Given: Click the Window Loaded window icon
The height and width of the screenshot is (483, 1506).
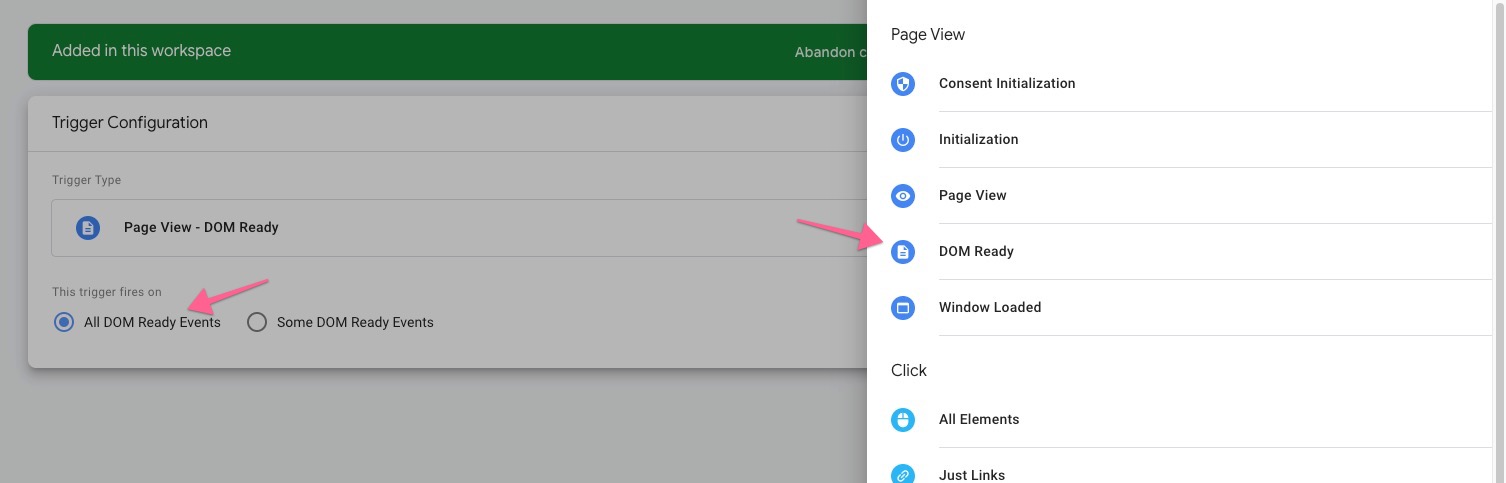Looking at the screenshot, I should tap(903, 308).
